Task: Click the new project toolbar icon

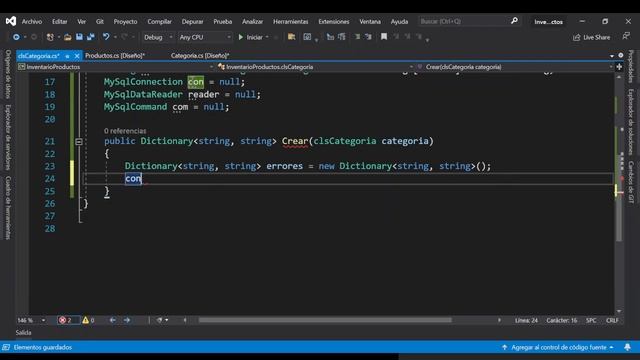Action: coord(50,37)
